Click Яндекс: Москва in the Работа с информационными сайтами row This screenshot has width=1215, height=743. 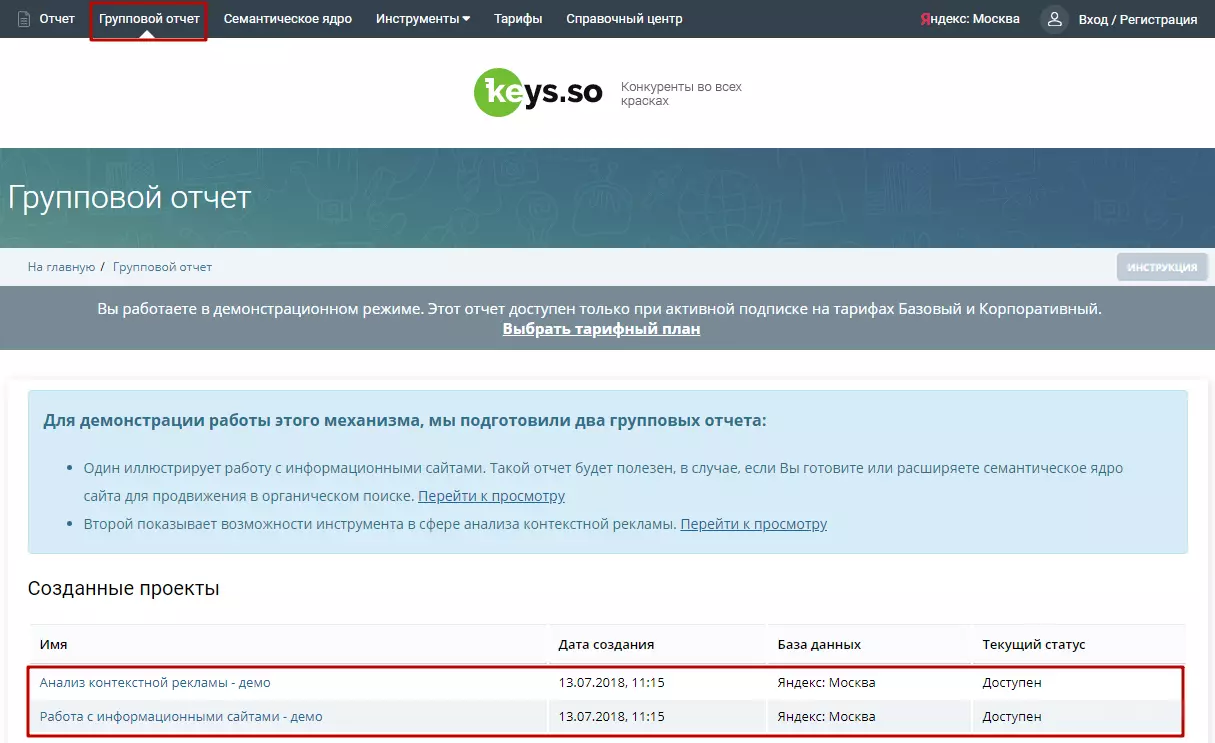pos(826,717)
